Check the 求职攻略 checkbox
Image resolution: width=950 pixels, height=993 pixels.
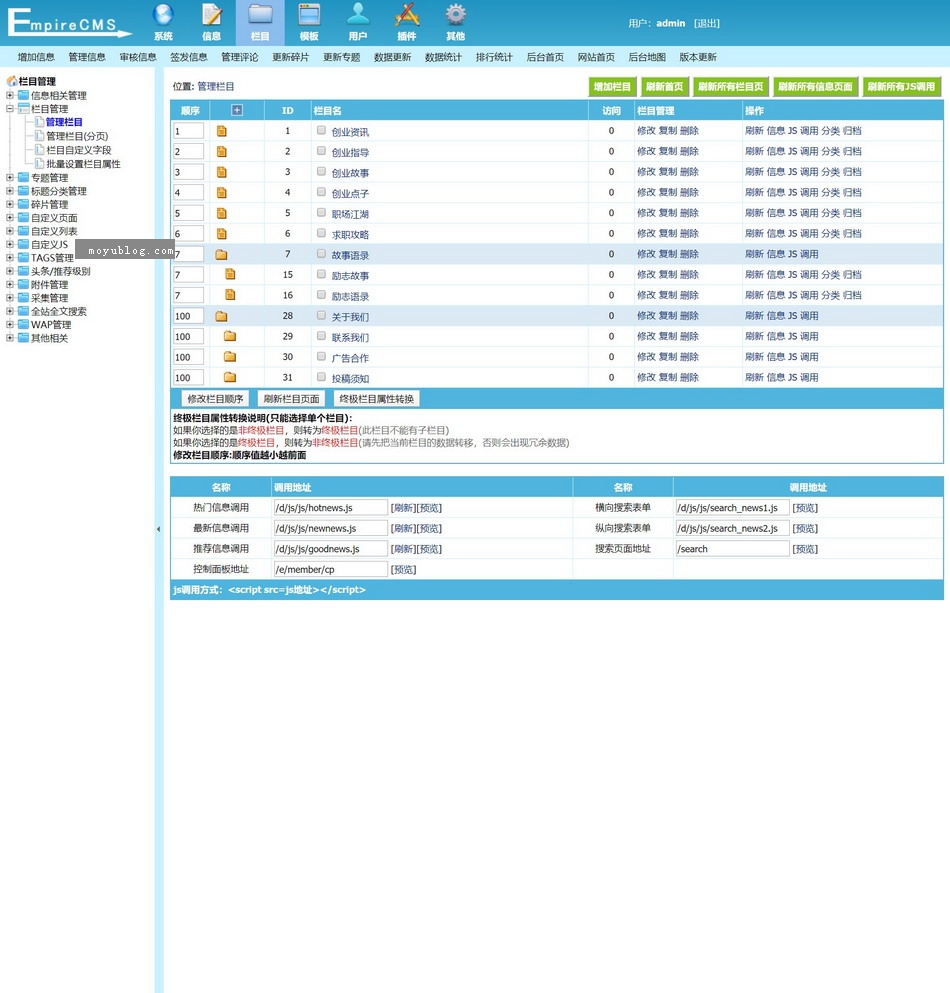321,233
